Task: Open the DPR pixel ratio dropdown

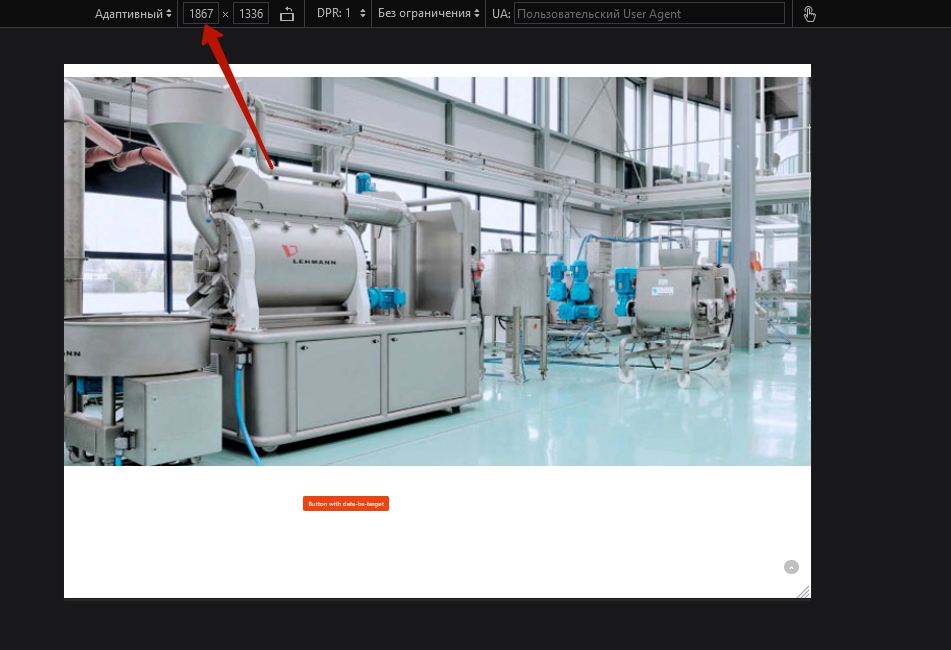Action: pos(341,14)
